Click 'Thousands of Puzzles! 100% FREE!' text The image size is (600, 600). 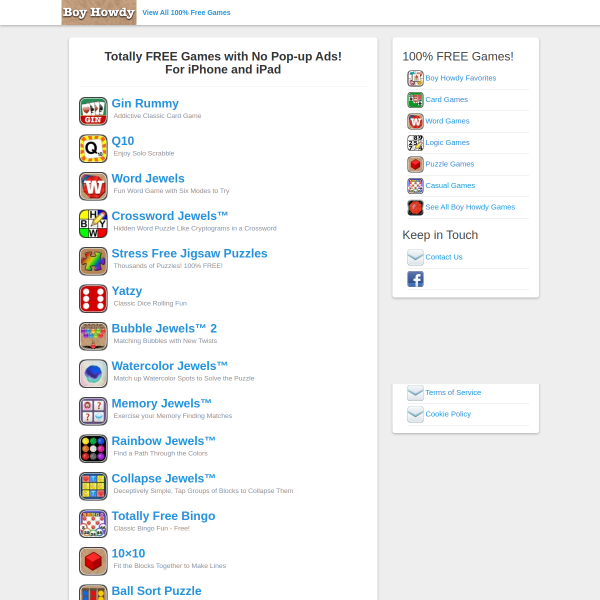tap(168, 266)
